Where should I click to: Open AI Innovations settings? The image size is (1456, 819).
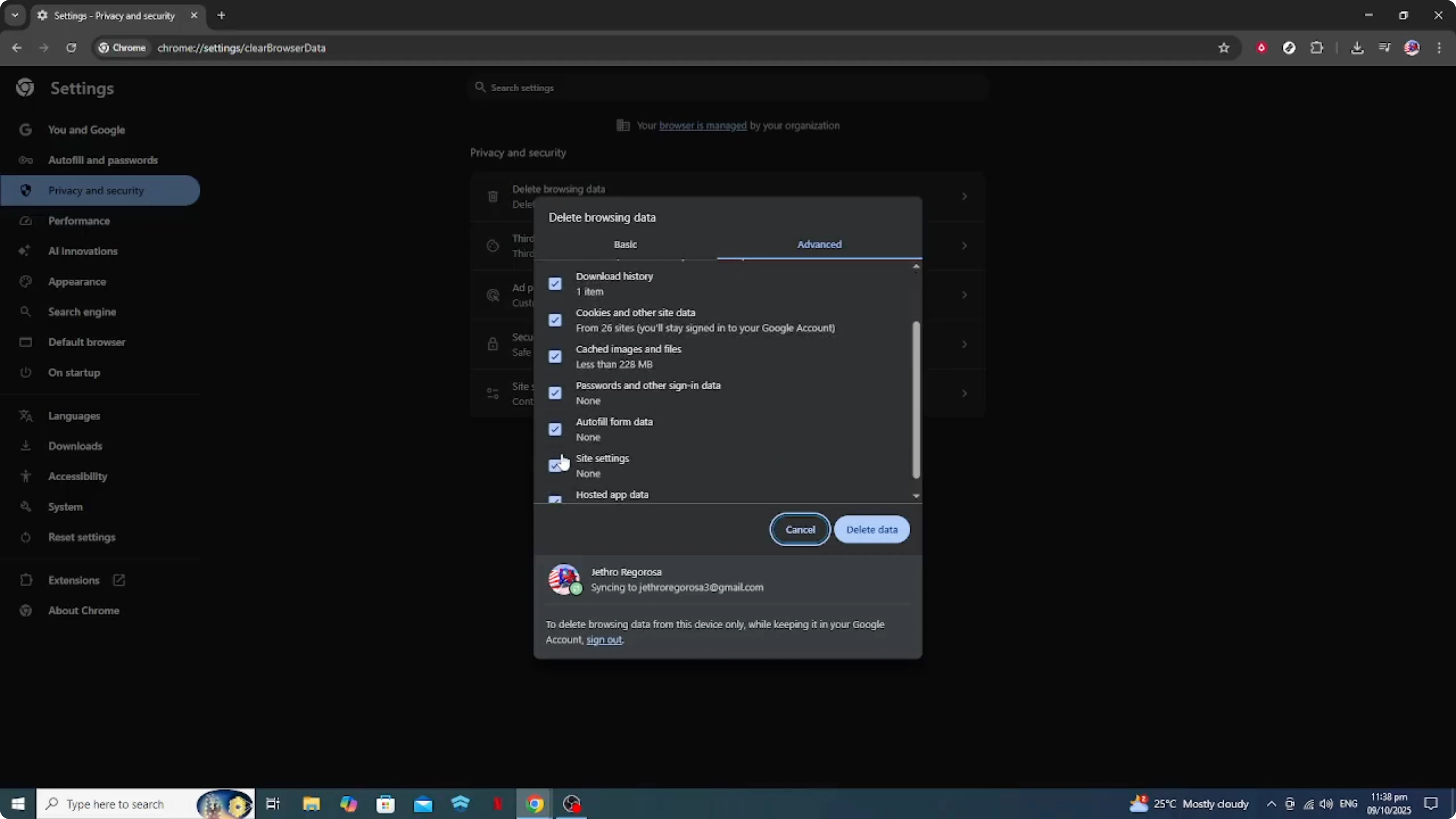[x=83, y=251]
